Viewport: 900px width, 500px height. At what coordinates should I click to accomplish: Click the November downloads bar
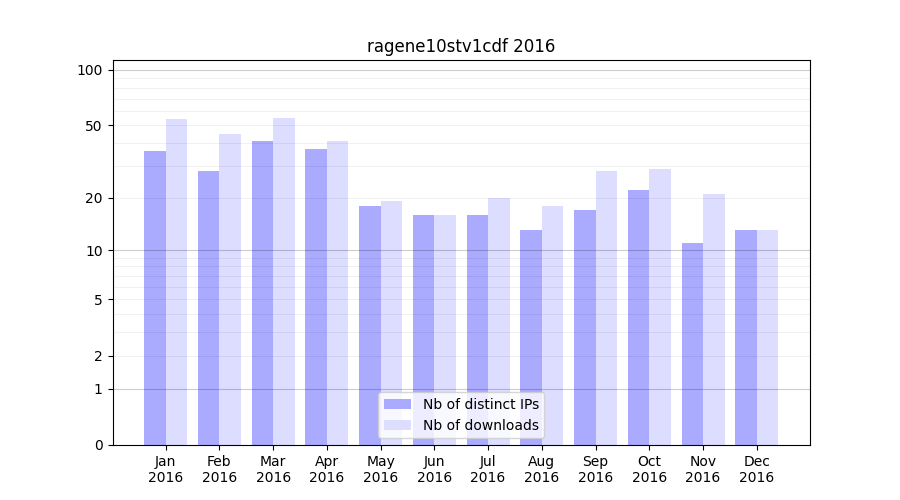click(x=714, y=320)
